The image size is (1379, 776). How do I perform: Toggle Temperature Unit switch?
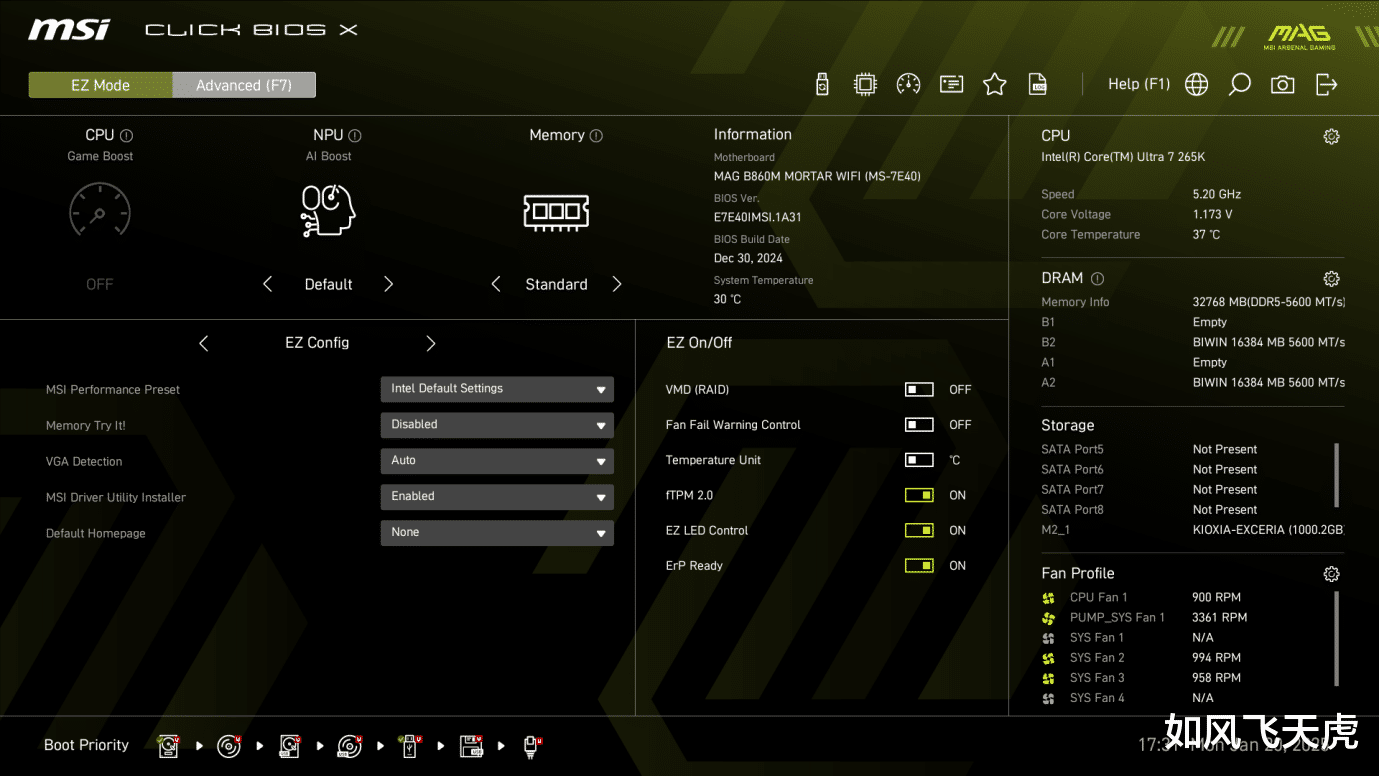[919, 460]
